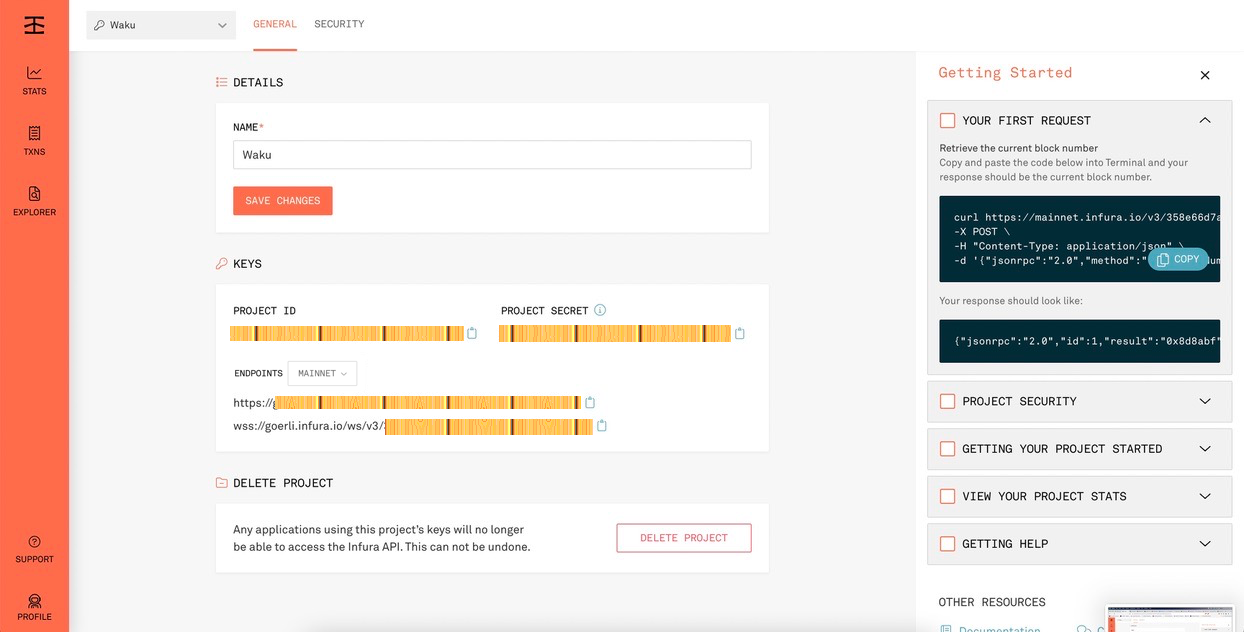The width and height of the screenshot is (1244, 632).
Task: Click the Project Secret info icon
Action: 600,310
